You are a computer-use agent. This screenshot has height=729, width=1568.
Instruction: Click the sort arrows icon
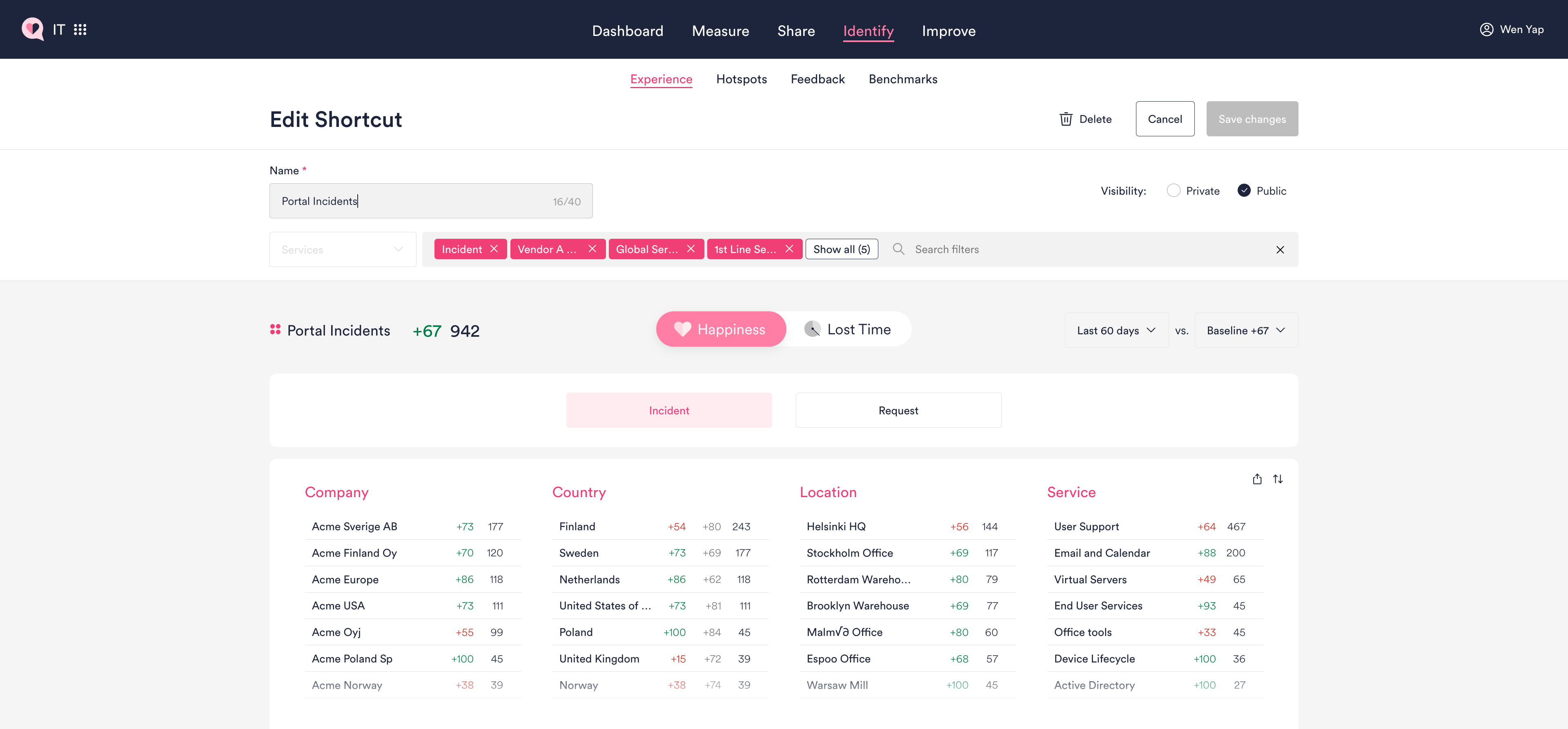pos(1278,479)
